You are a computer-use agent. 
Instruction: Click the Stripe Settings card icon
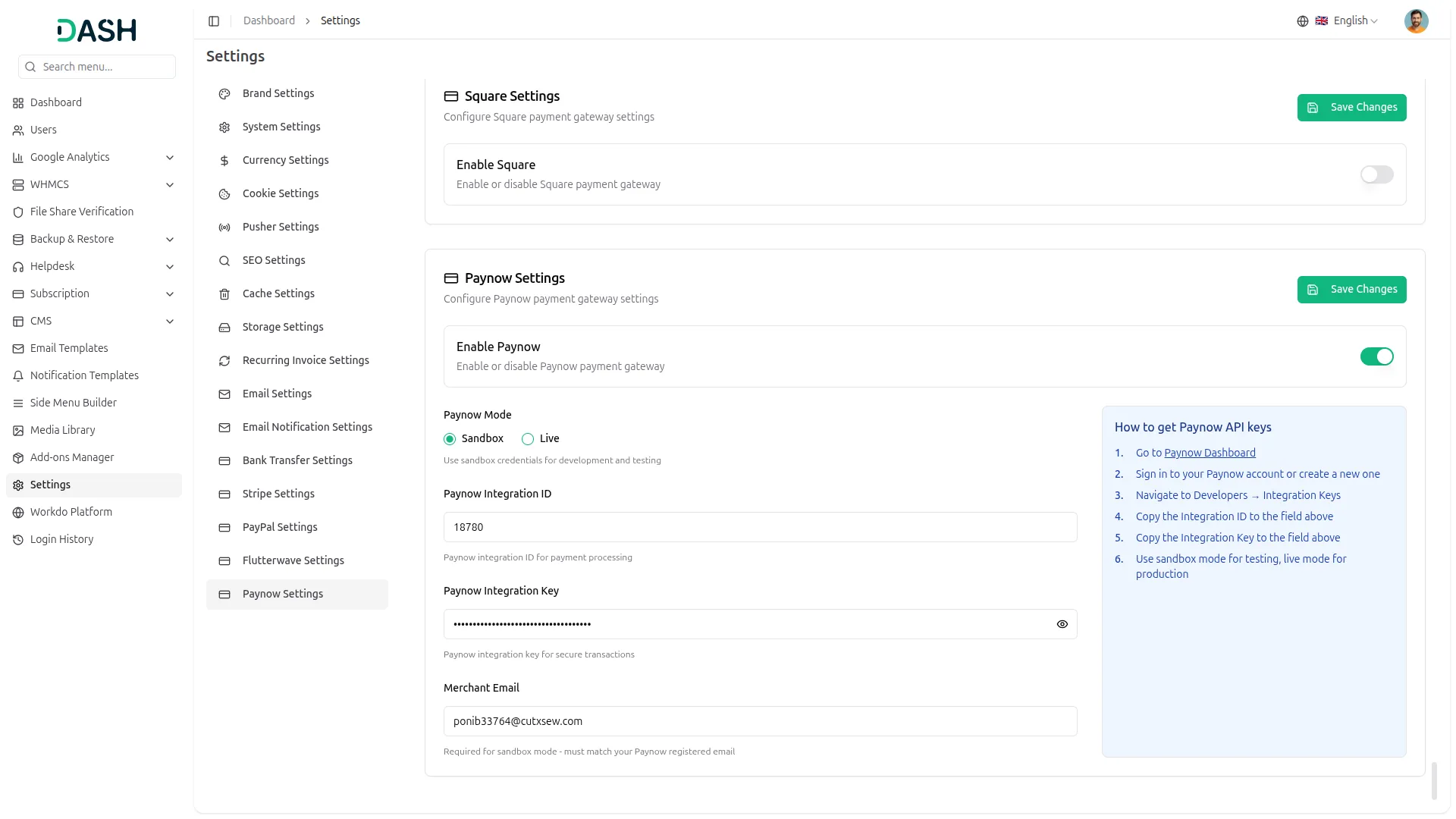pyautogui.click(x=224, y=494)
